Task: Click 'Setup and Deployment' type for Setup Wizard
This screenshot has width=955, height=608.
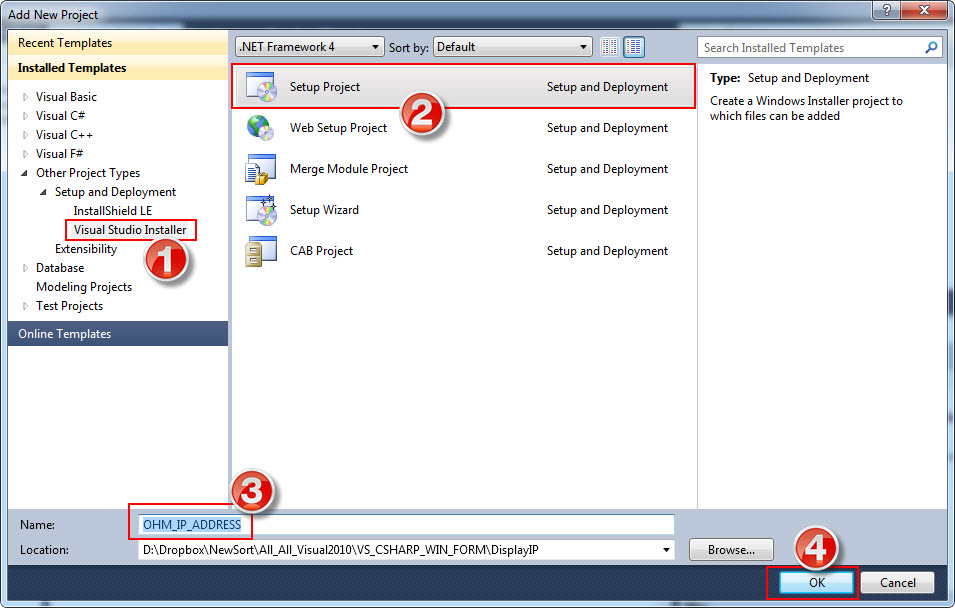Action: pos(607,210)
